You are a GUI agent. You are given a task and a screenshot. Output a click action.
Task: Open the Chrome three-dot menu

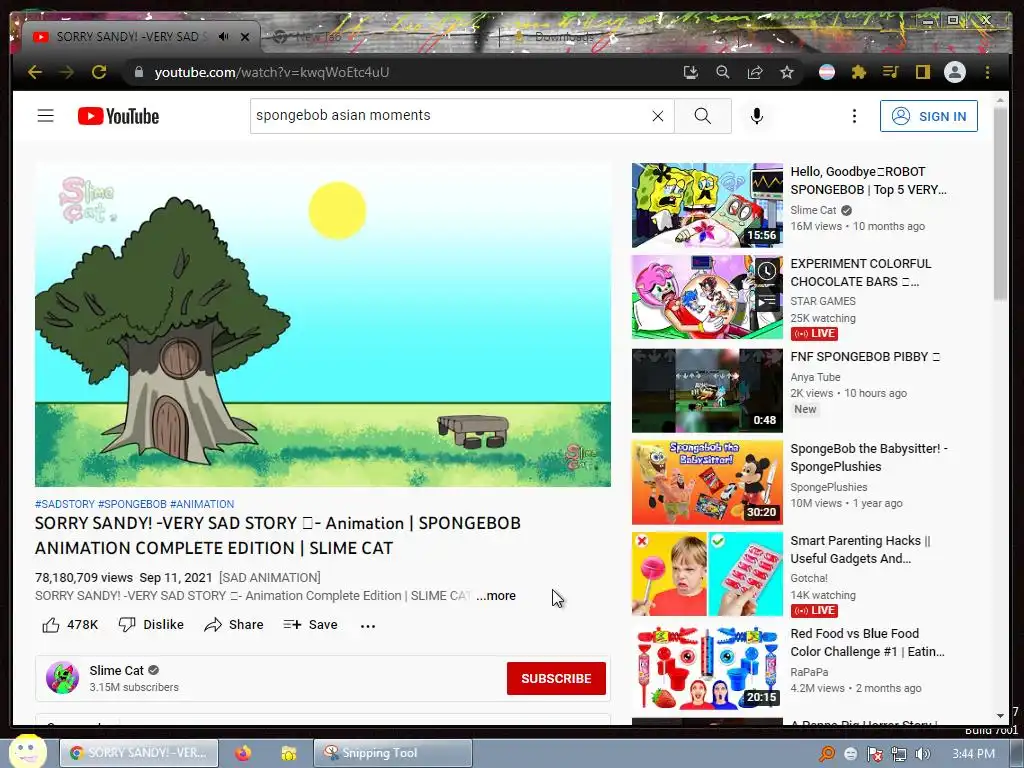[x=987, y=72]
